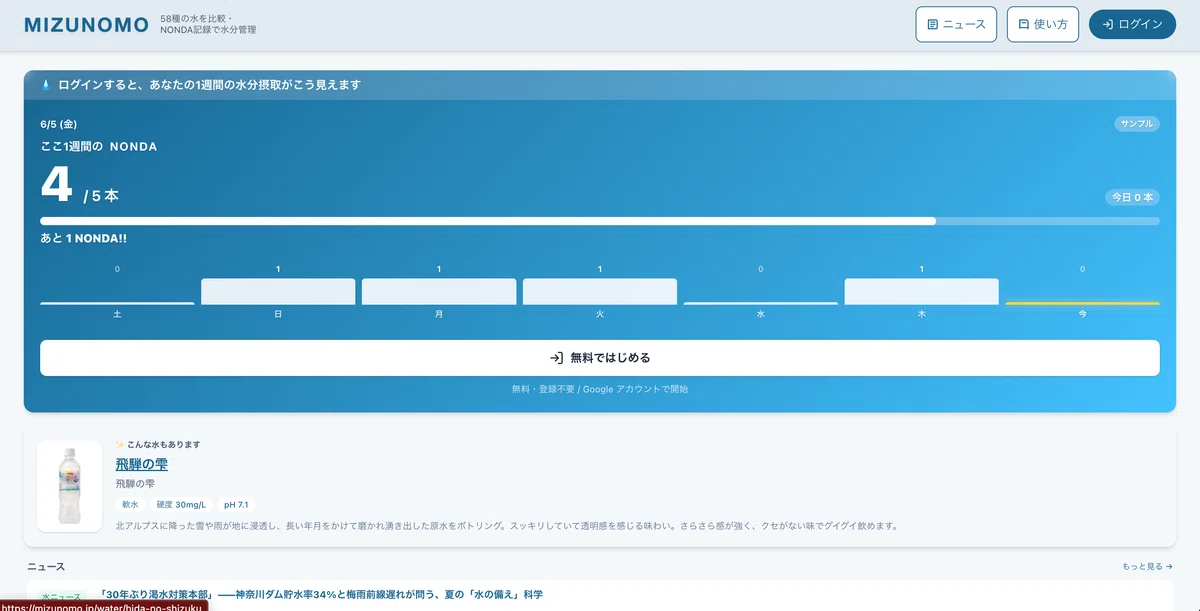Click the 日 bar in the weekly chart
The height and width of the screenshot is (611, 1200).
point(278,291)
